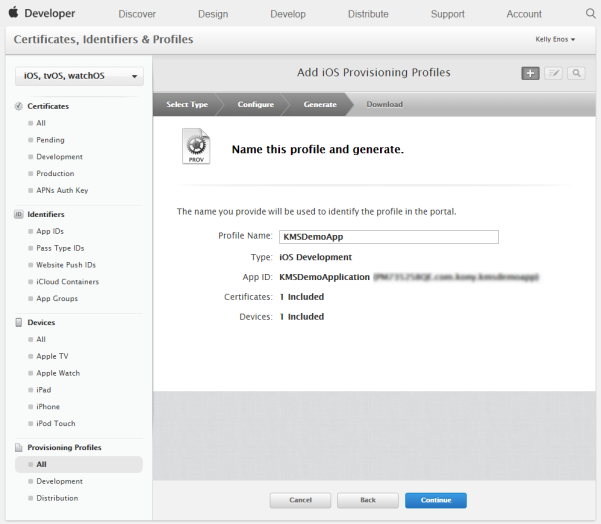The height and width of the screenshot is (524, 601).
Task: Open the search magnifier in top navigation
Action: pyautogui.click(x=590, y=13)
